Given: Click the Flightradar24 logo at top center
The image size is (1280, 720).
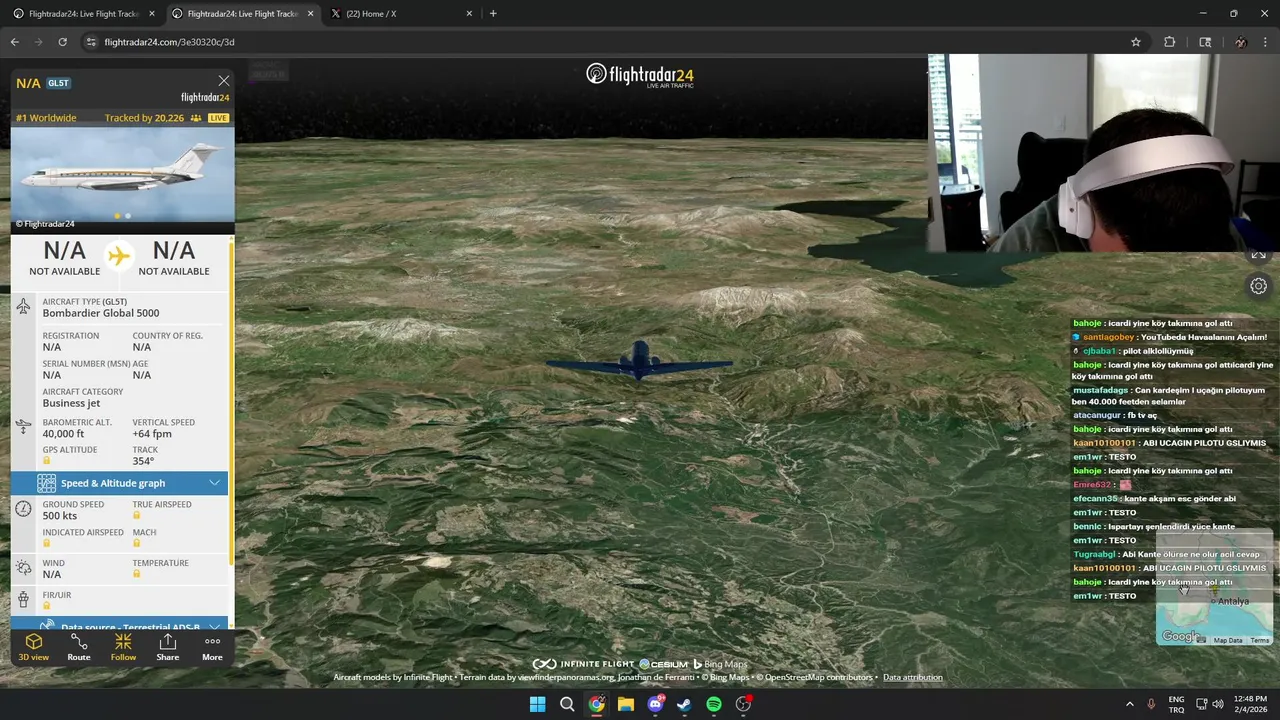Looking at the screenshot, I should click(x=640, y=75).
